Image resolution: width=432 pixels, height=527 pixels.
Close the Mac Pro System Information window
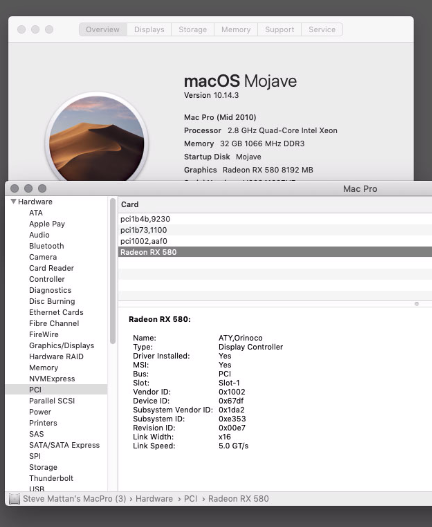pyautogui.click(x=14, y=189)
